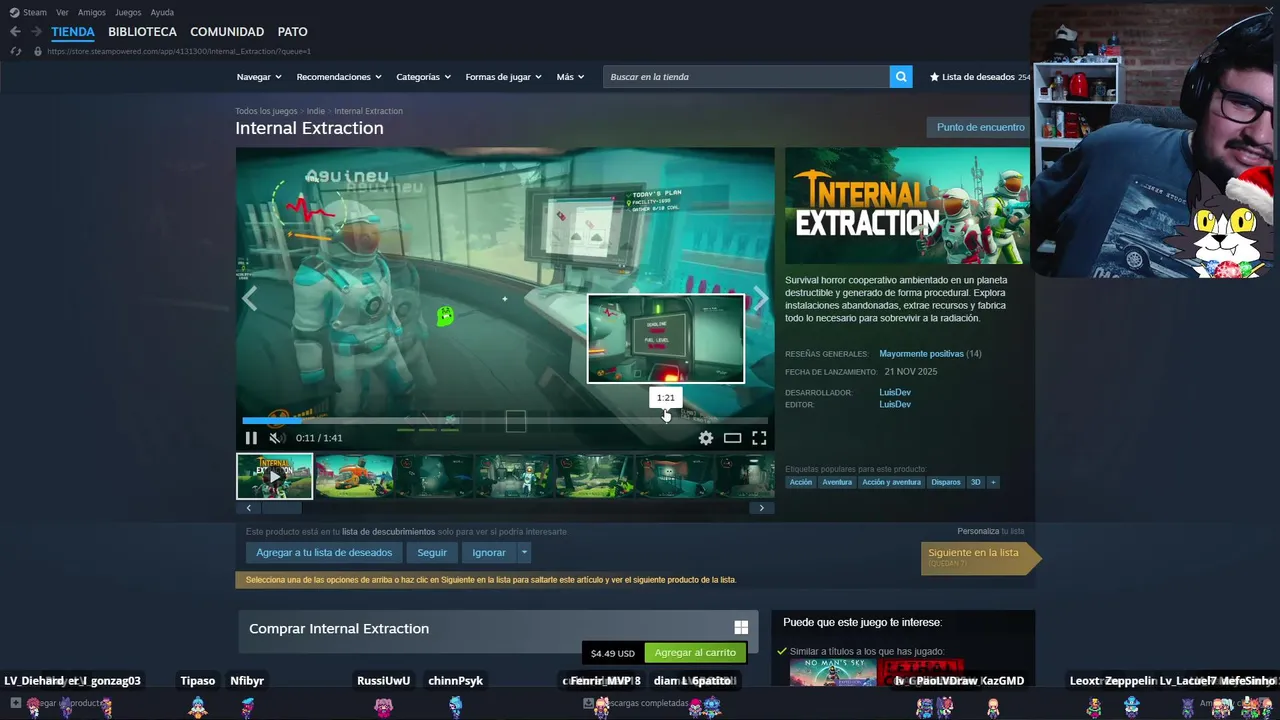Select the orange vehicle screenshot thumbnail
Viewport: 1280px width, 720px height.
(354, 476)
